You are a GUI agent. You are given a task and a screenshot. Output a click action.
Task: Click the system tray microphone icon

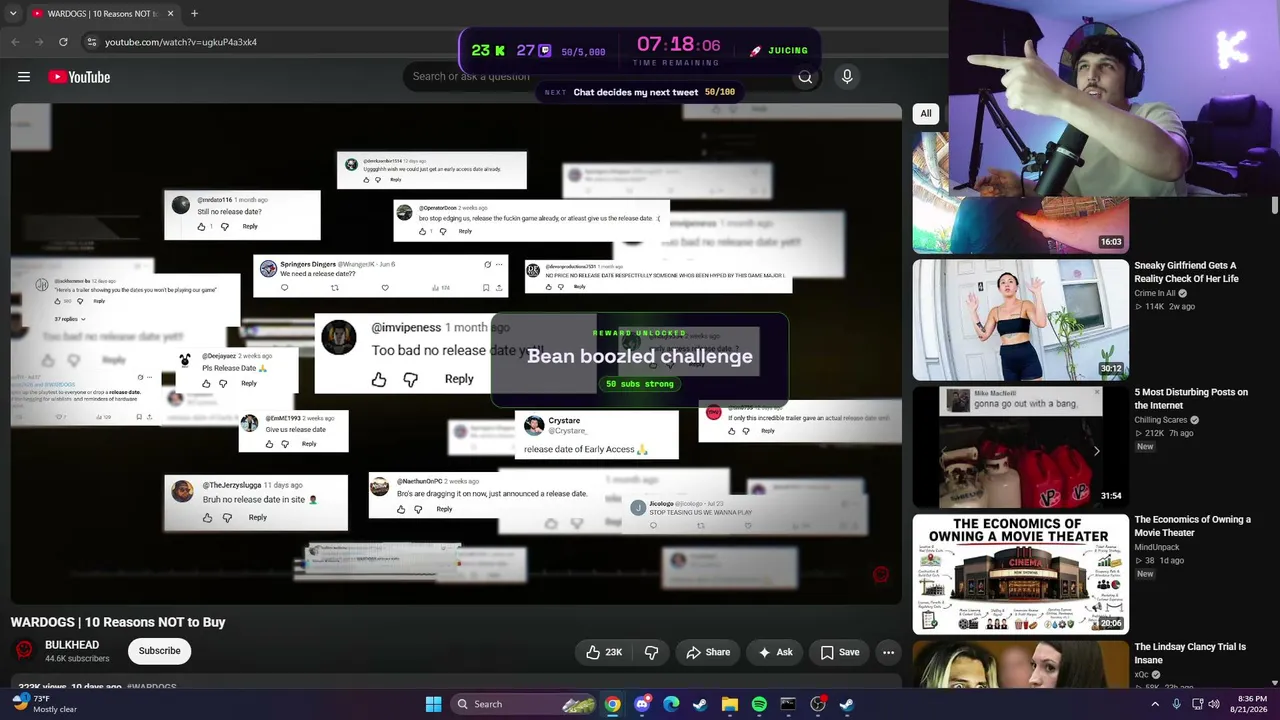(x=1177, y=704)
